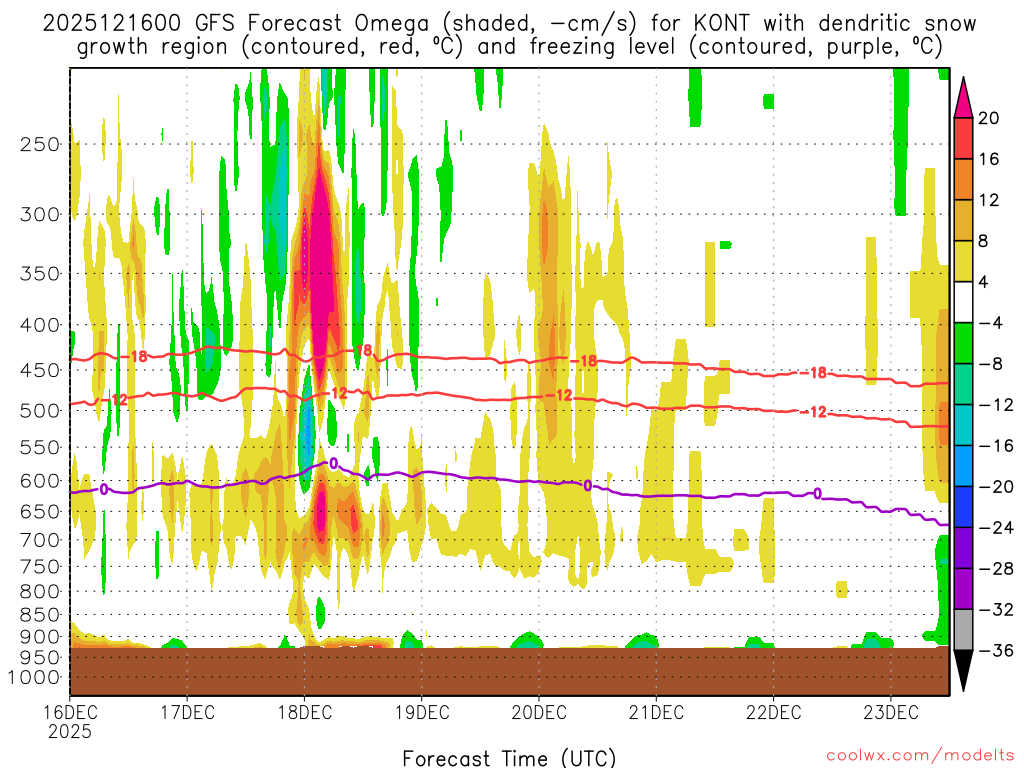This screenshot has width=1024, height=768.
Task: Click the 23DEC date label
Action: pos(891,712)
